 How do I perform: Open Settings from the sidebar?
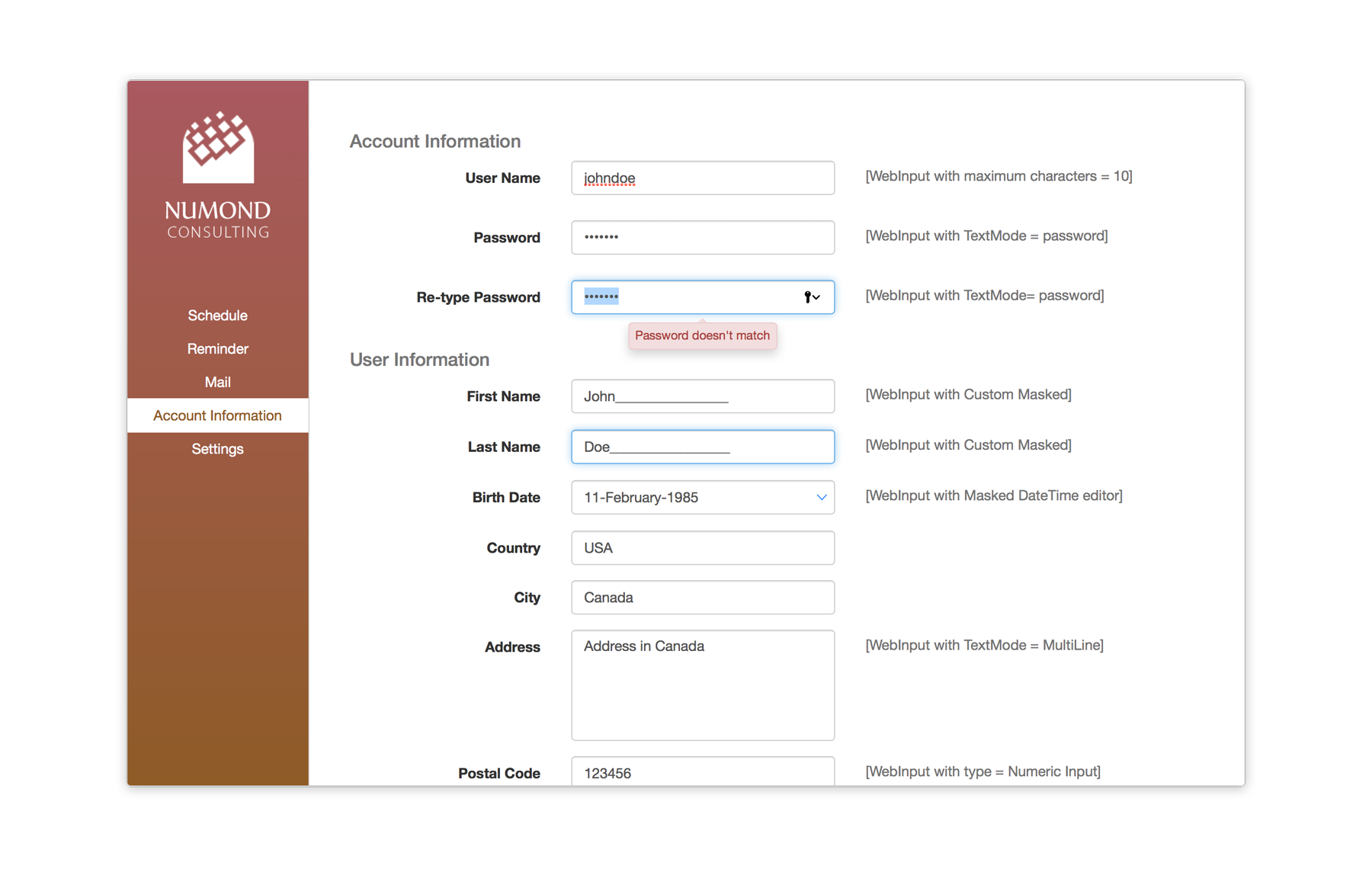[x=217, y=449]
